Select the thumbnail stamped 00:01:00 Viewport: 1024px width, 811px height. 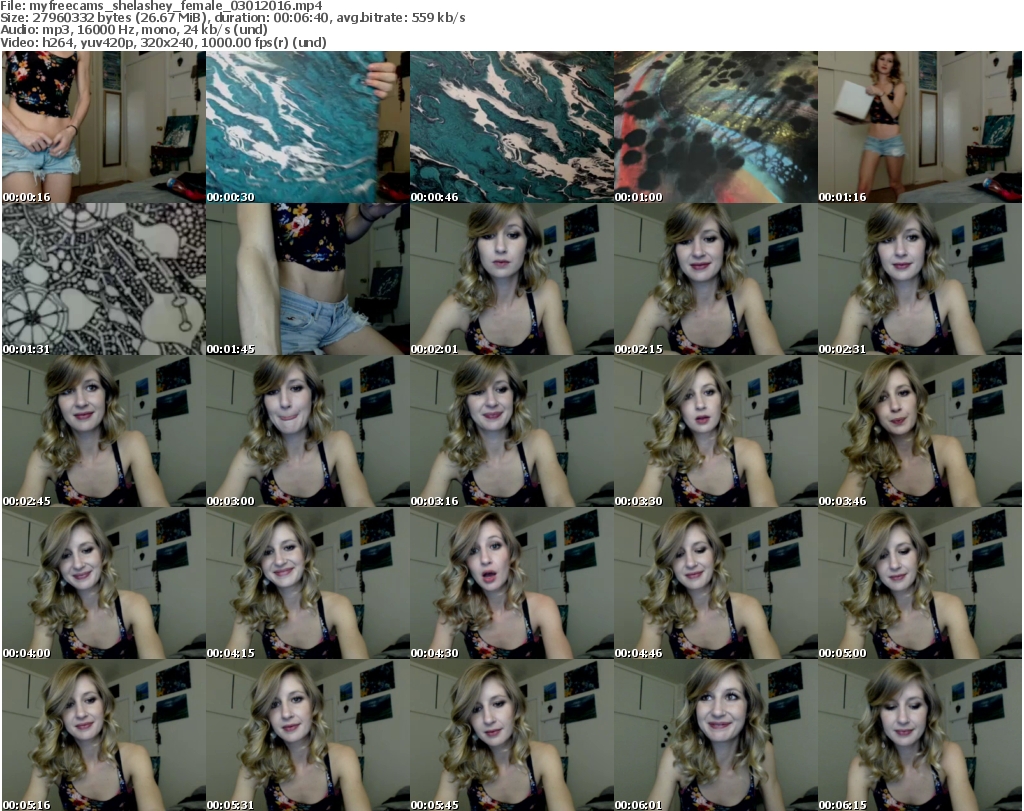click(716, 127)
